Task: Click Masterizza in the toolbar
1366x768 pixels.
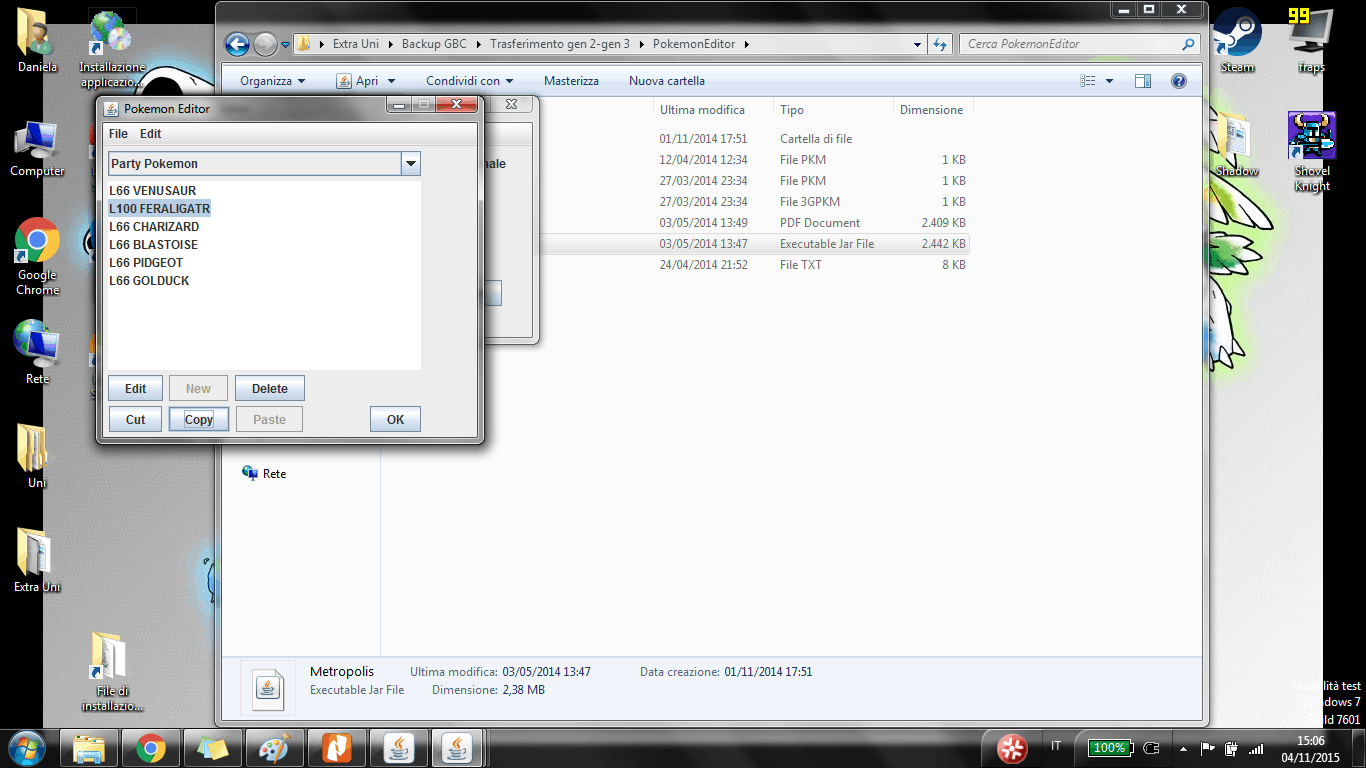Action: [x=571, y=81]
